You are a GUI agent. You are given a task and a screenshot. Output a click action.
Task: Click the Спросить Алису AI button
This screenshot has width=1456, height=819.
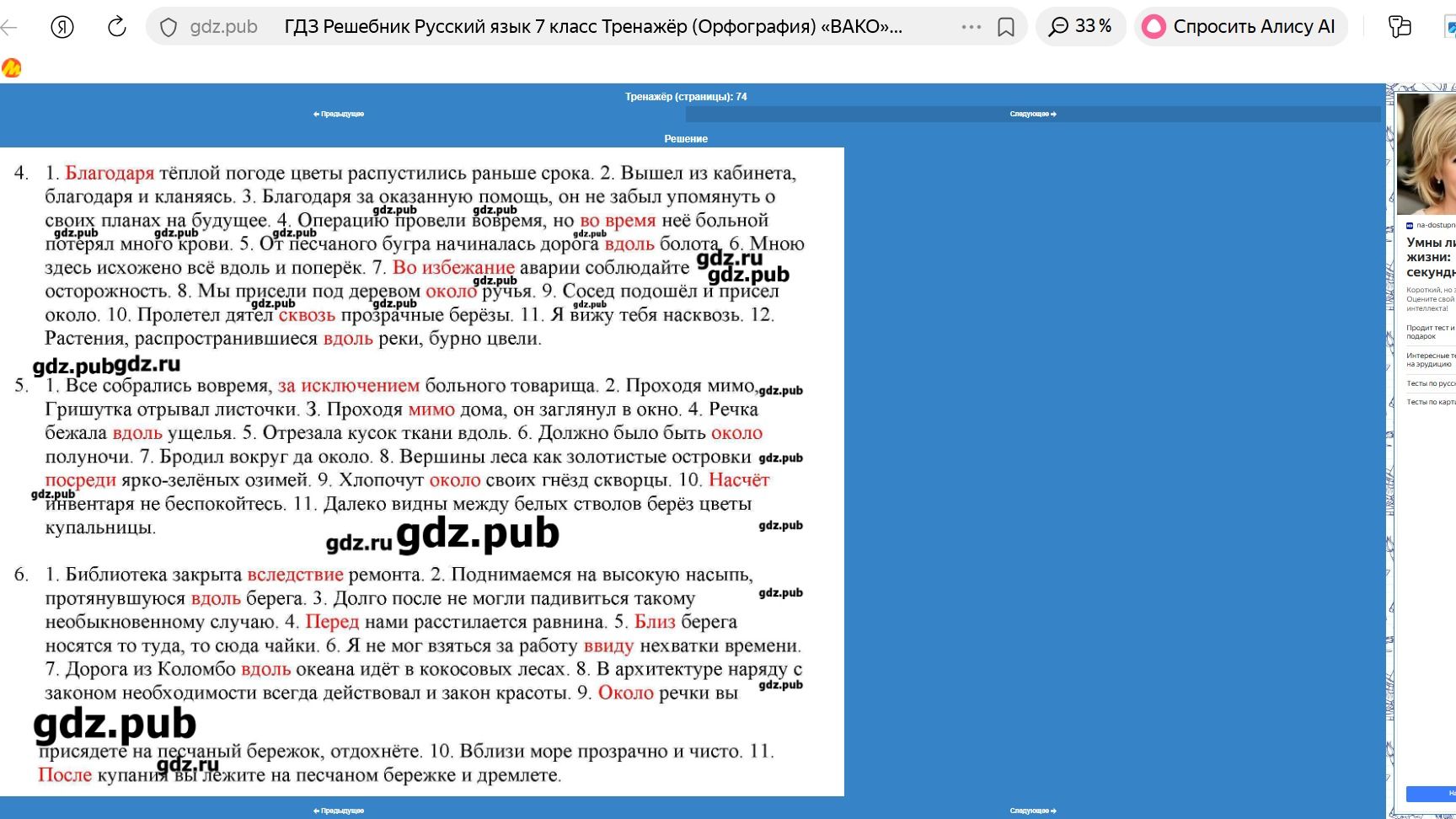1240,27
